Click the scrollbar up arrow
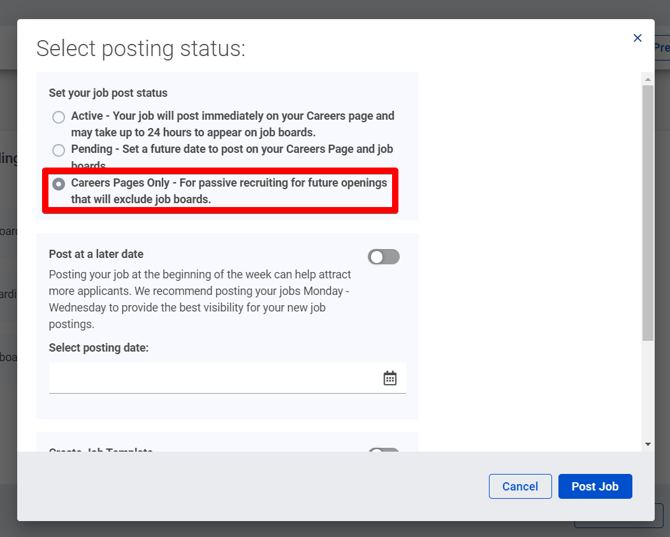This screenshot has width=670, height=537. 648,78
